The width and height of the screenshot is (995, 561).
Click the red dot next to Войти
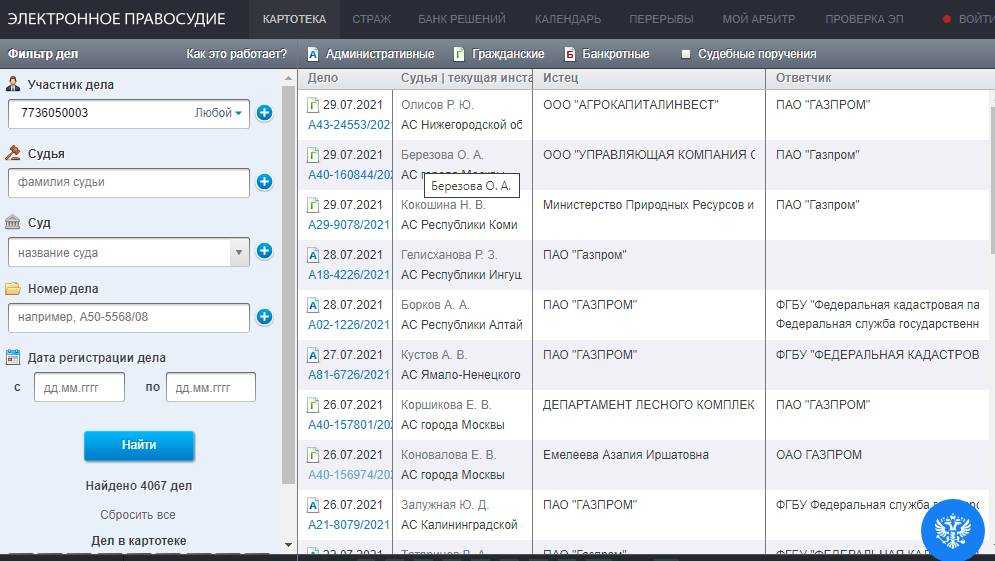[x=947, y=19]
